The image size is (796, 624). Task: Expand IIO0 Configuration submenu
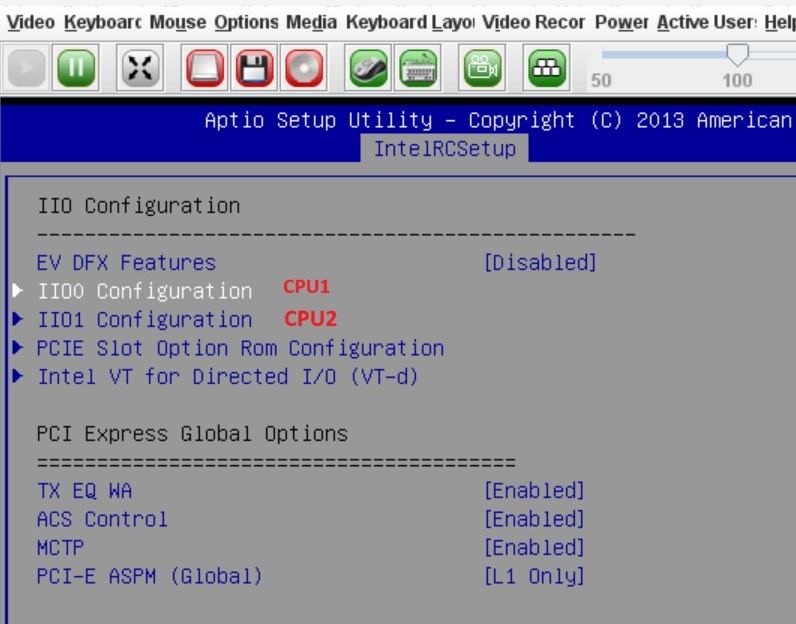pos(144,292)
